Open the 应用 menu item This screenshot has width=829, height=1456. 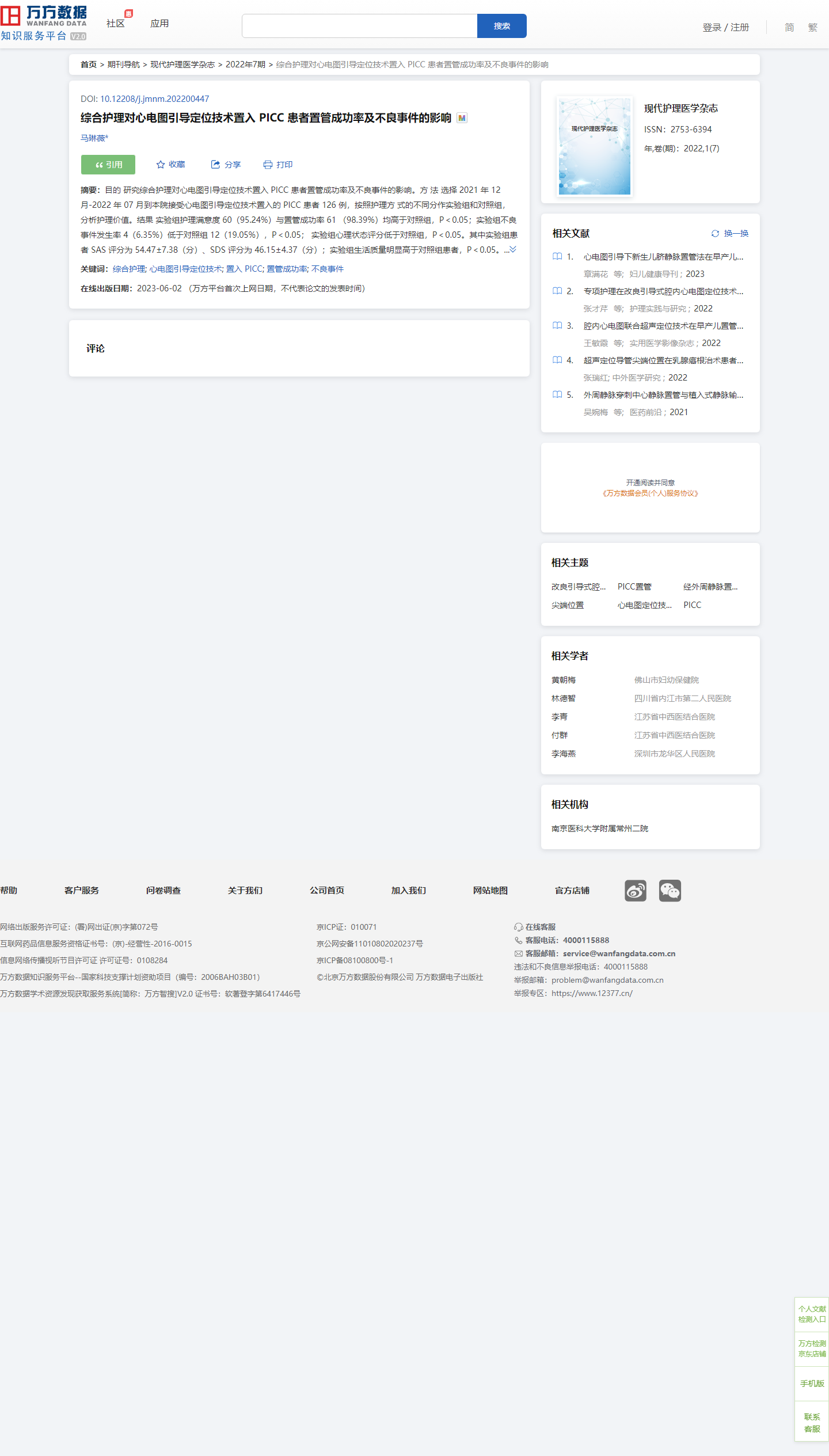point(159,24)
